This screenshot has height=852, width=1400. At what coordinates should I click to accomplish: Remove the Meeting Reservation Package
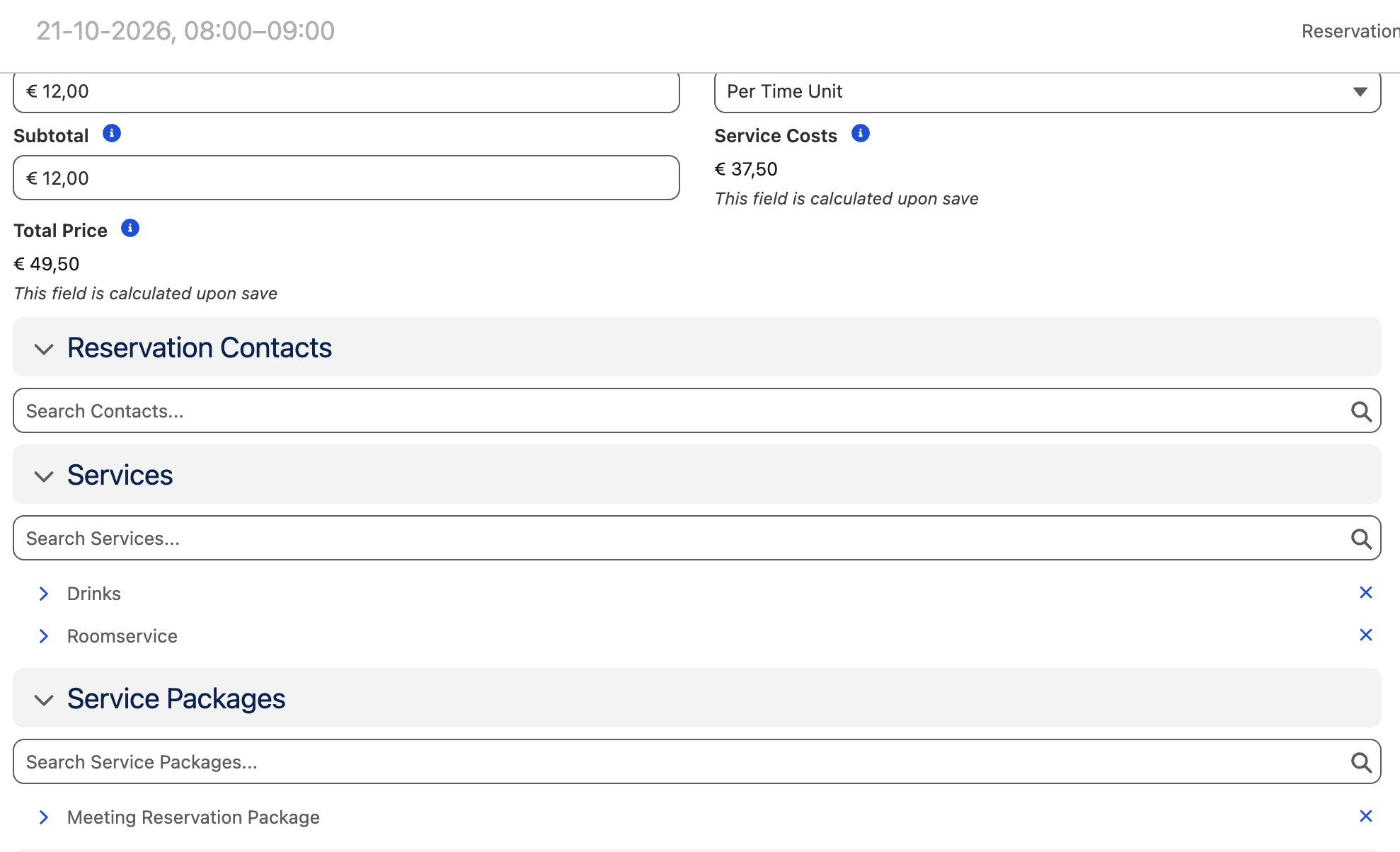[1366, 816]
